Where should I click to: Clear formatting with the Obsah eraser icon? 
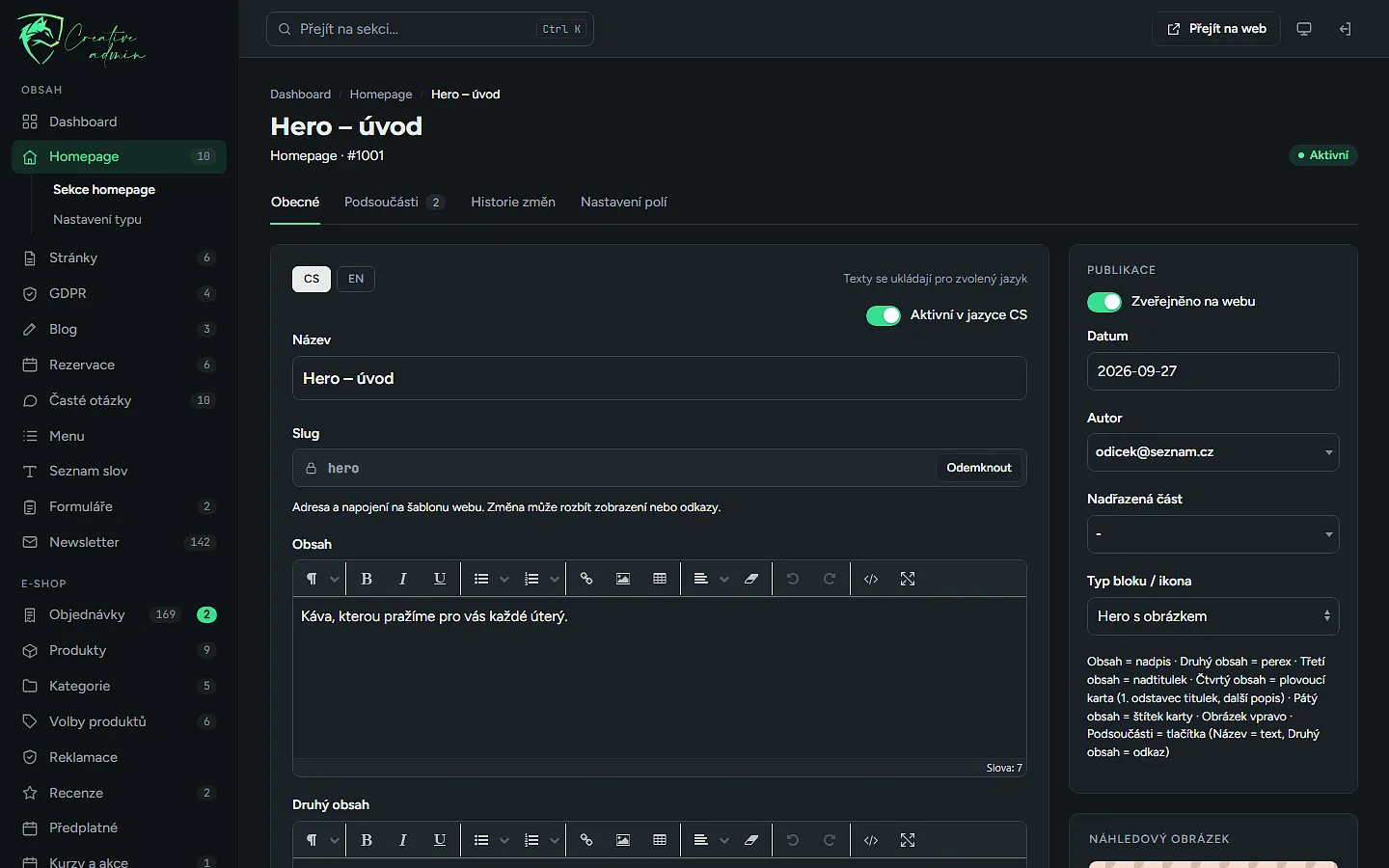click(x=751, y=579)
